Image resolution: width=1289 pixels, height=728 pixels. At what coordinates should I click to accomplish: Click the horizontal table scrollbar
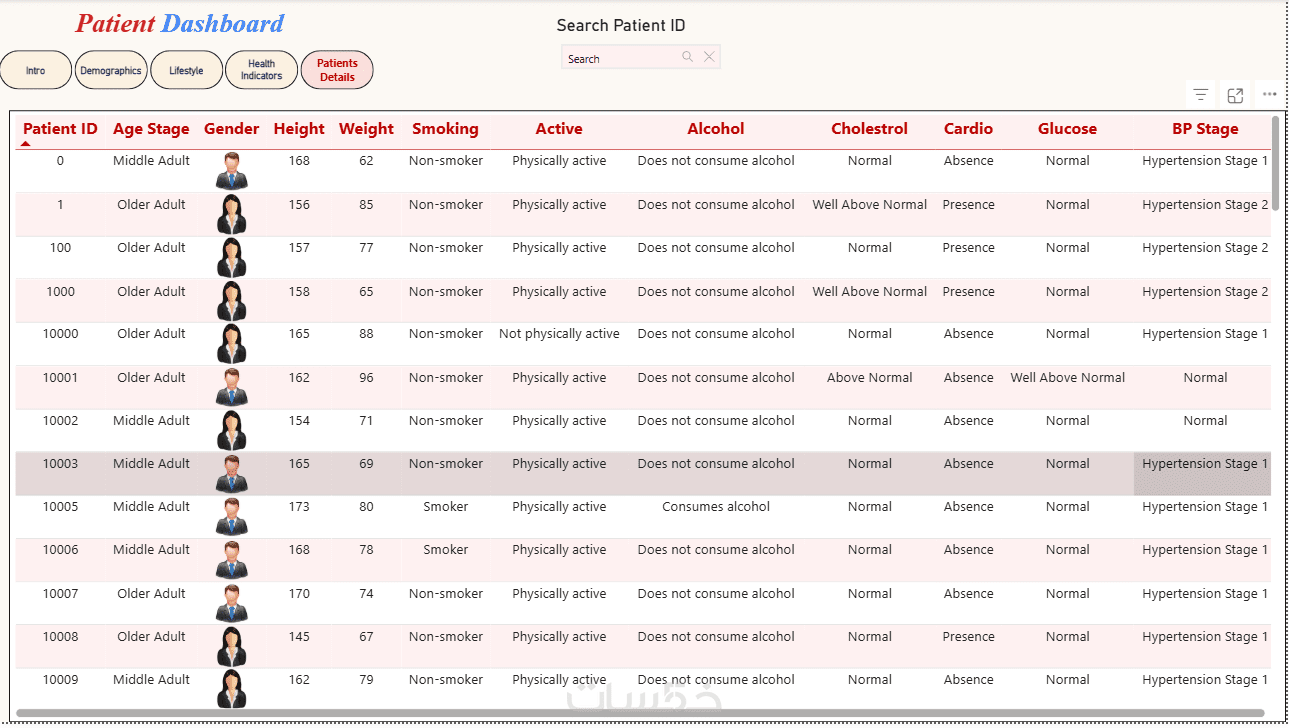(640, 713)
